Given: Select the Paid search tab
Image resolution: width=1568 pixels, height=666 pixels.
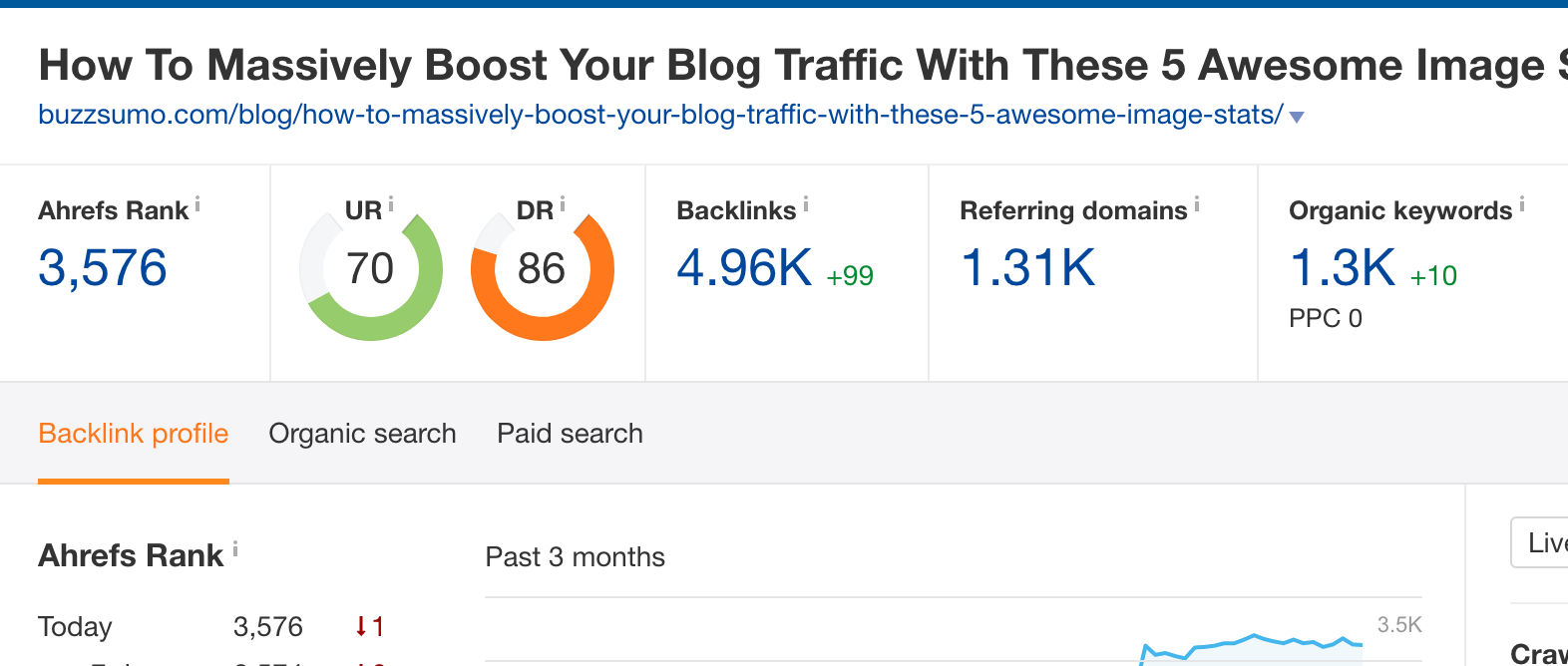Looking at the screenshot, I should click(x=570, y=434).
